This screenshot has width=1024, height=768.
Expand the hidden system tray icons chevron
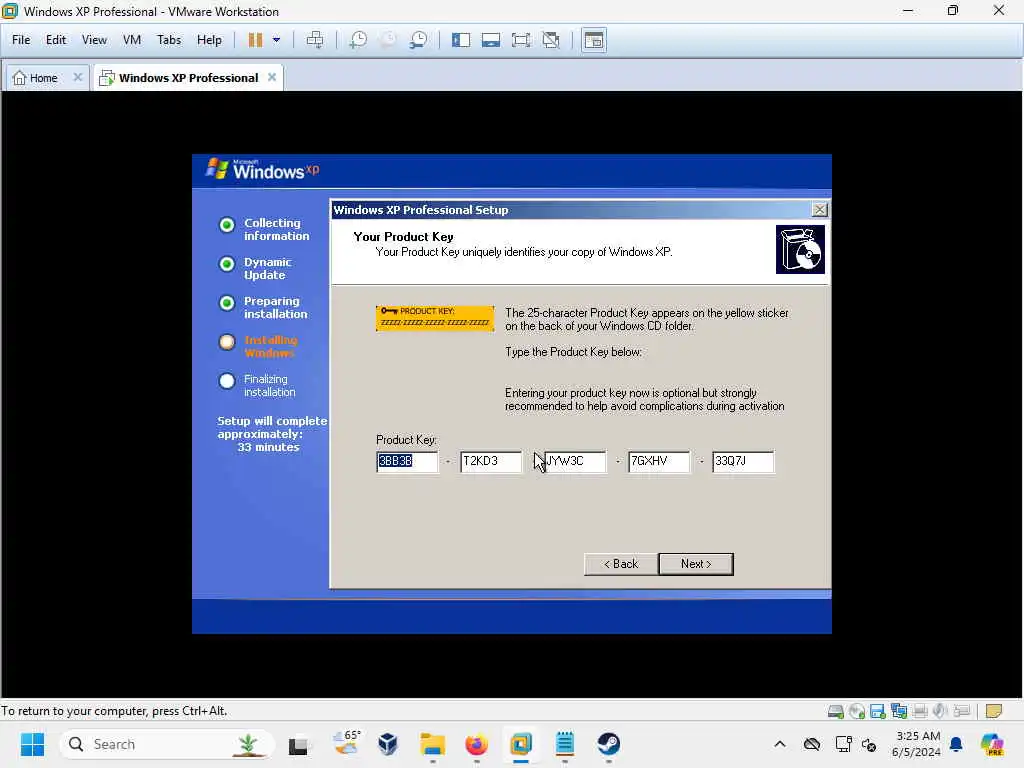pyautogui.click(x=780, y=744)
